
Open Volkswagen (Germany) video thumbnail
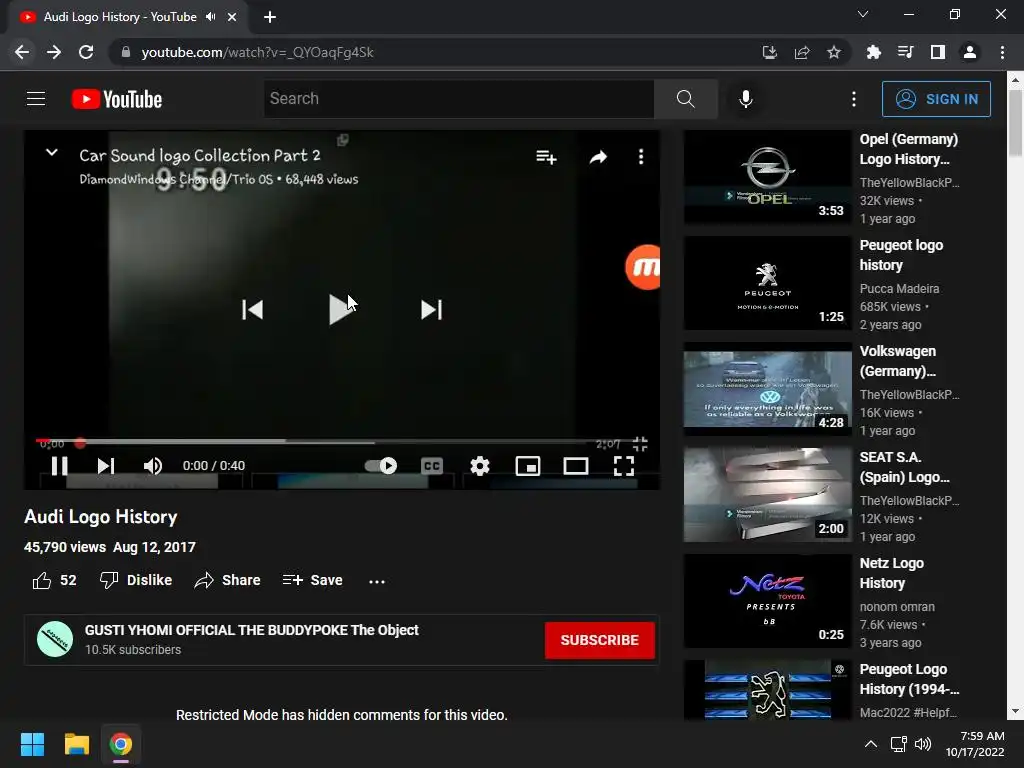tap(767, 389)
